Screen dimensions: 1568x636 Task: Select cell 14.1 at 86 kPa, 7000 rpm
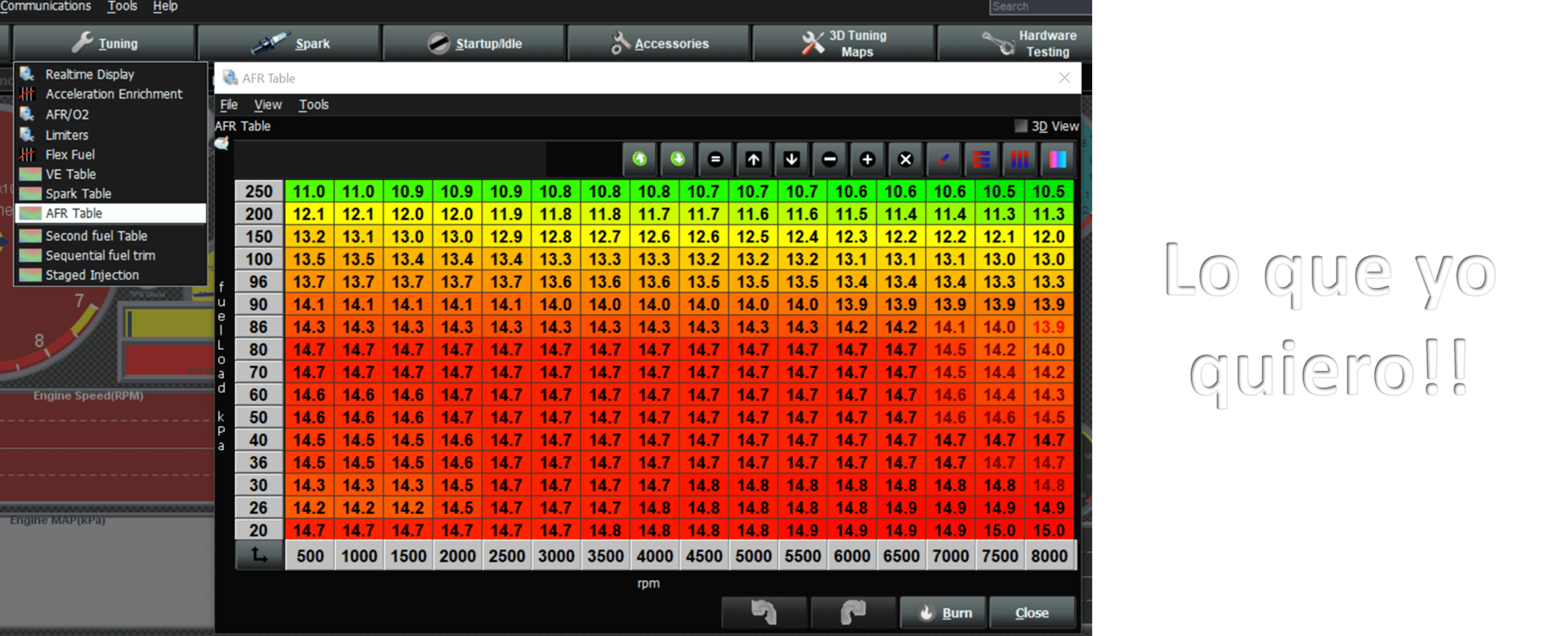coord(950,327)
